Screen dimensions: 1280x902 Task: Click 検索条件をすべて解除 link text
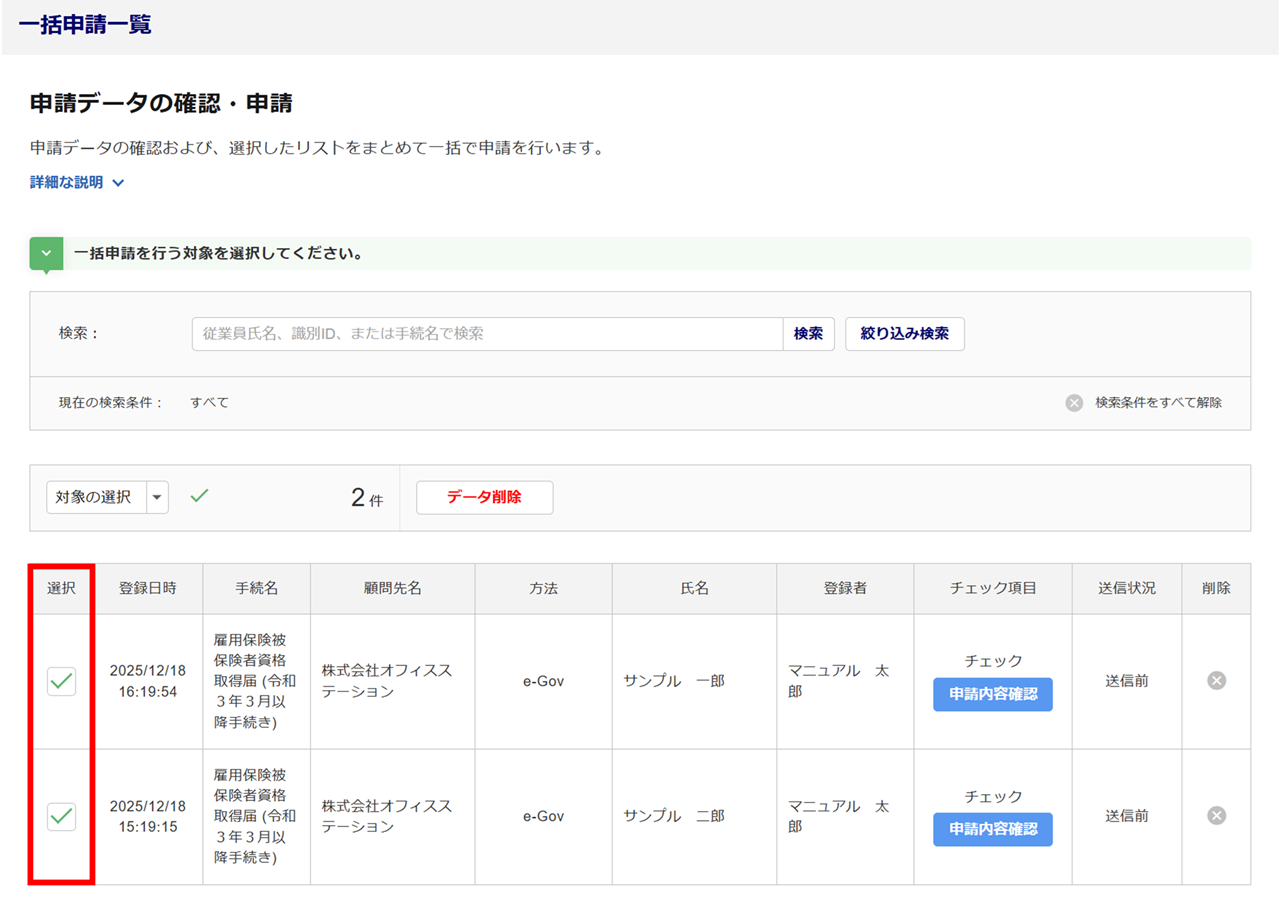point(1158,403)
